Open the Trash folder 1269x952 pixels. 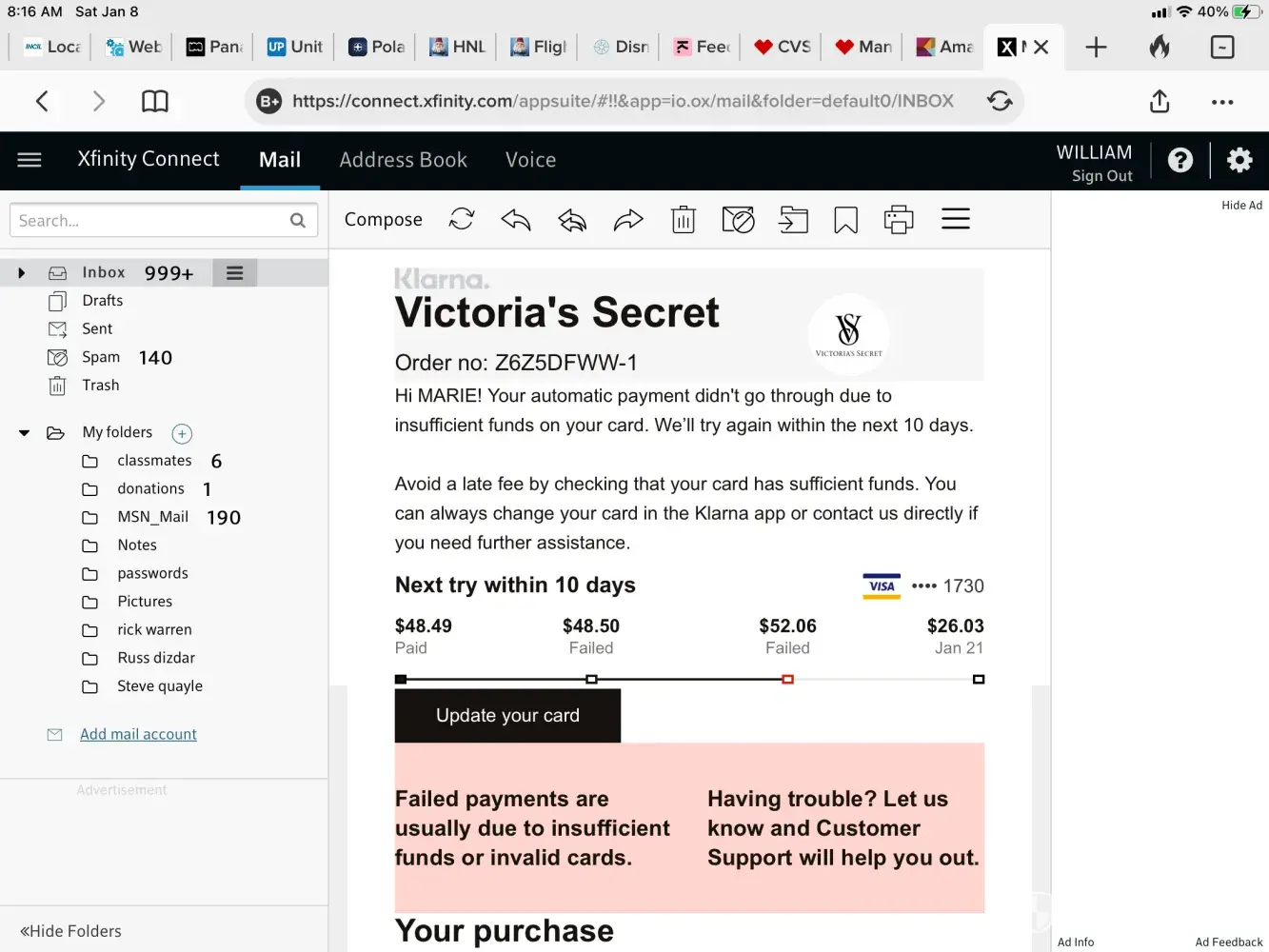[101, 386]
